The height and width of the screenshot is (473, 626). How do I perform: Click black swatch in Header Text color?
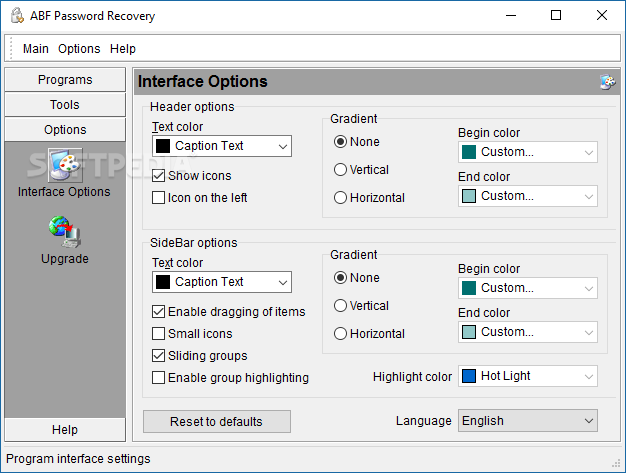point(163,146)
